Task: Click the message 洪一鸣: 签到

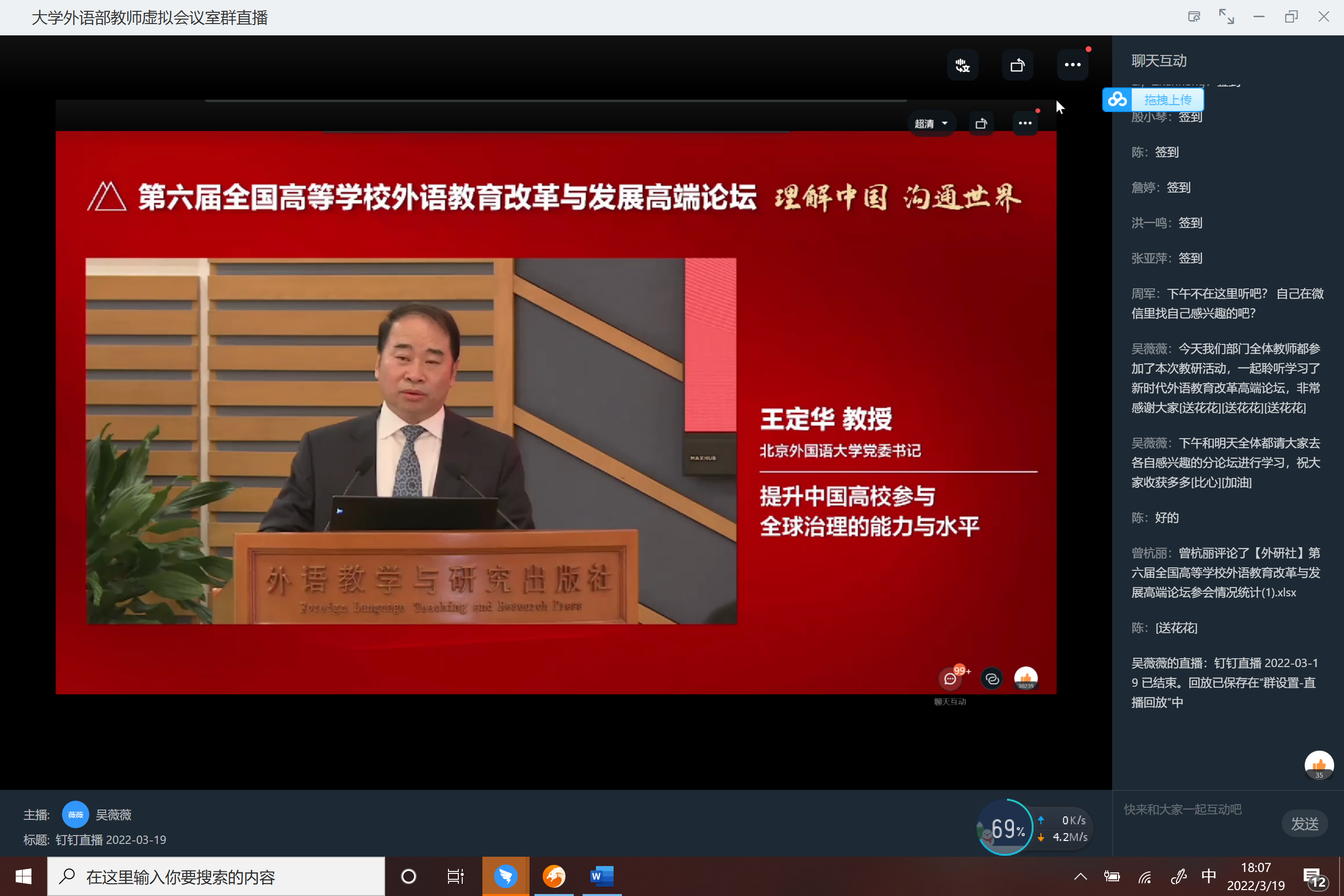Action: click(1167, 224)
